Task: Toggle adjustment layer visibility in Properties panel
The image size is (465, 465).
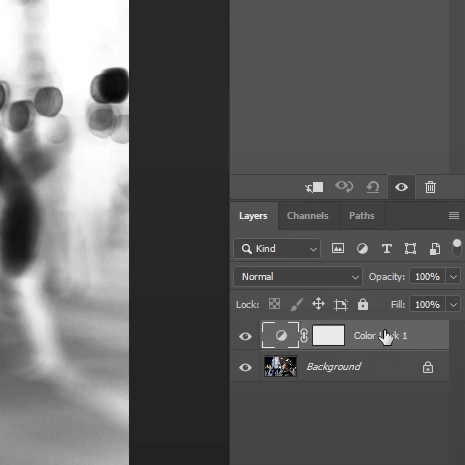Action: click(x=401, y=187)
